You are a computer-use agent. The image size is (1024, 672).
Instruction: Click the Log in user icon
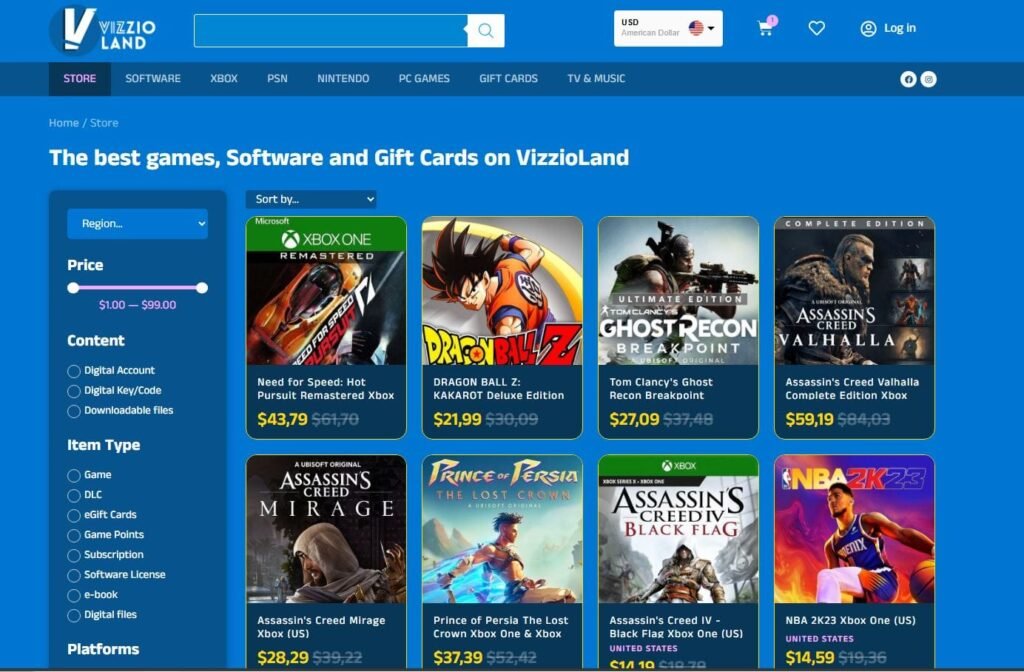(868, 29)
